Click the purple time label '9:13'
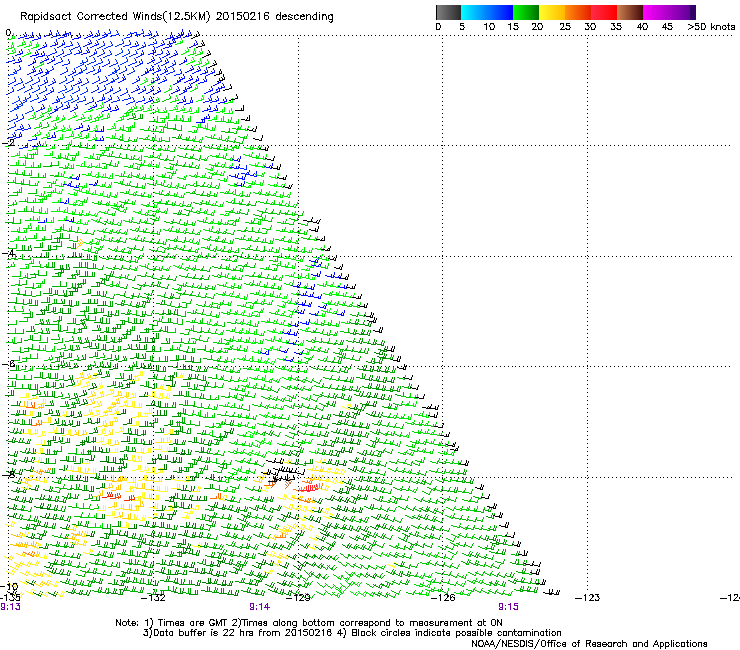Viewport: 740px width, 650px height. click(10, 607)
